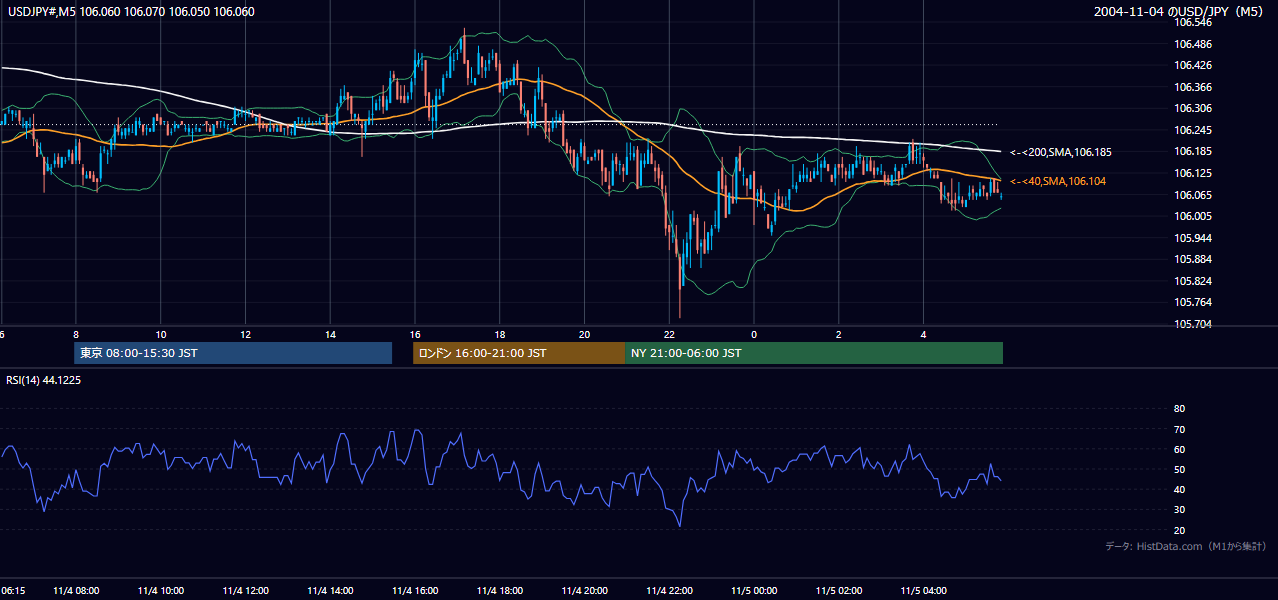Click the 106.185 price axis value
The height and width of the screenshot is (600, 1278).
coord(1194,151)
